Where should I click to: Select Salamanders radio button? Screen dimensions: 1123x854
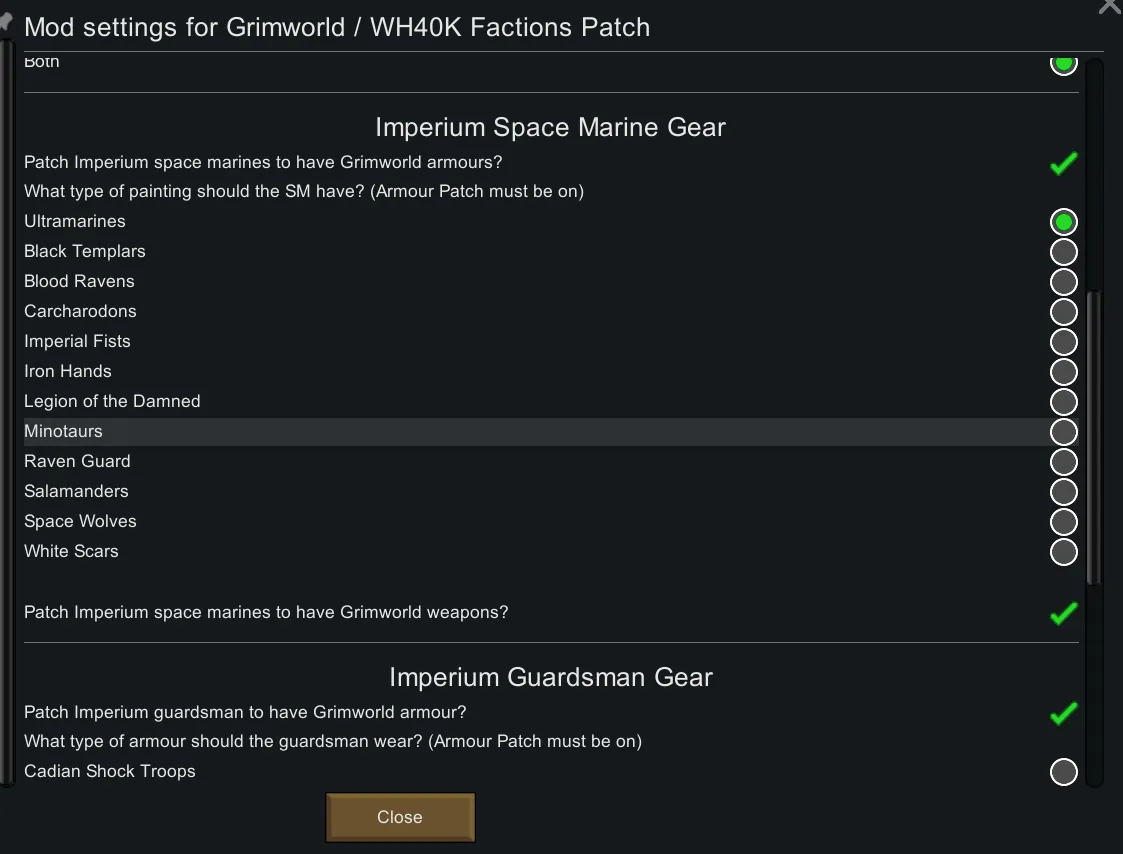point(1063,492)
